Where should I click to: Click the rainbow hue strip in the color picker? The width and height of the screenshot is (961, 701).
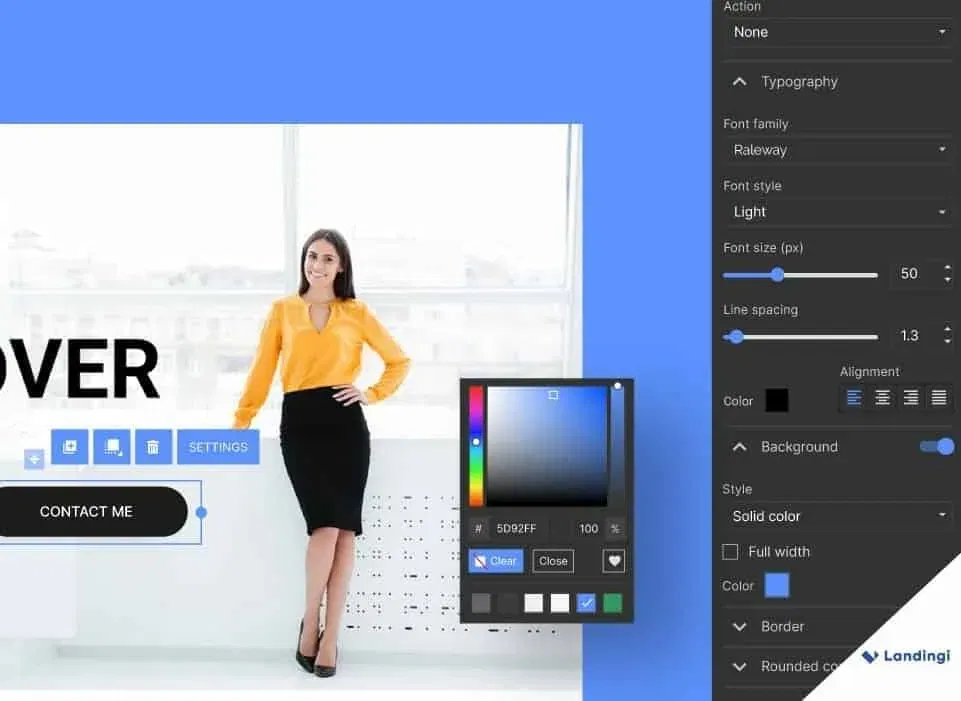pos(476,446)
